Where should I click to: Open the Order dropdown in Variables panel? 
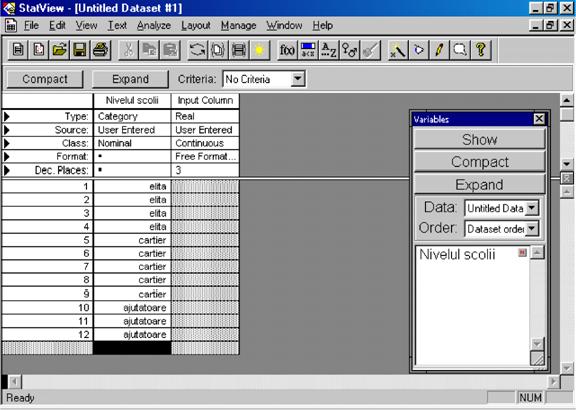[532, 229]
